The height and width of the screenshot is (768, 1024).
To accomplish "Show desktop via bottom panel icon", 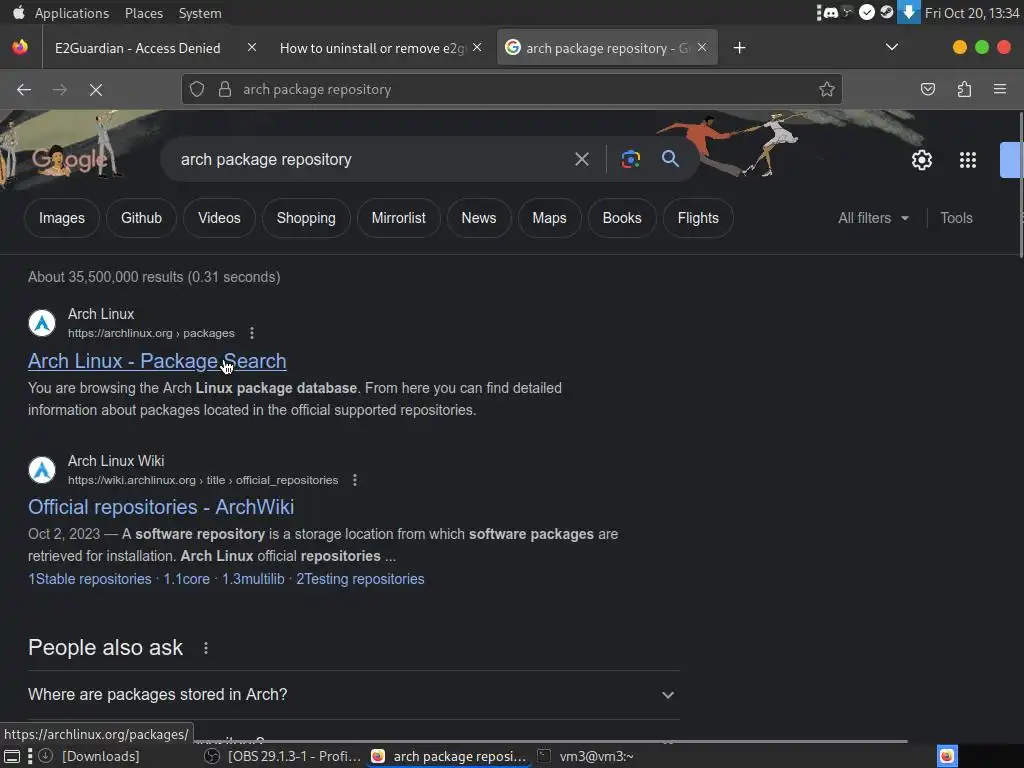I will [12, 756].
